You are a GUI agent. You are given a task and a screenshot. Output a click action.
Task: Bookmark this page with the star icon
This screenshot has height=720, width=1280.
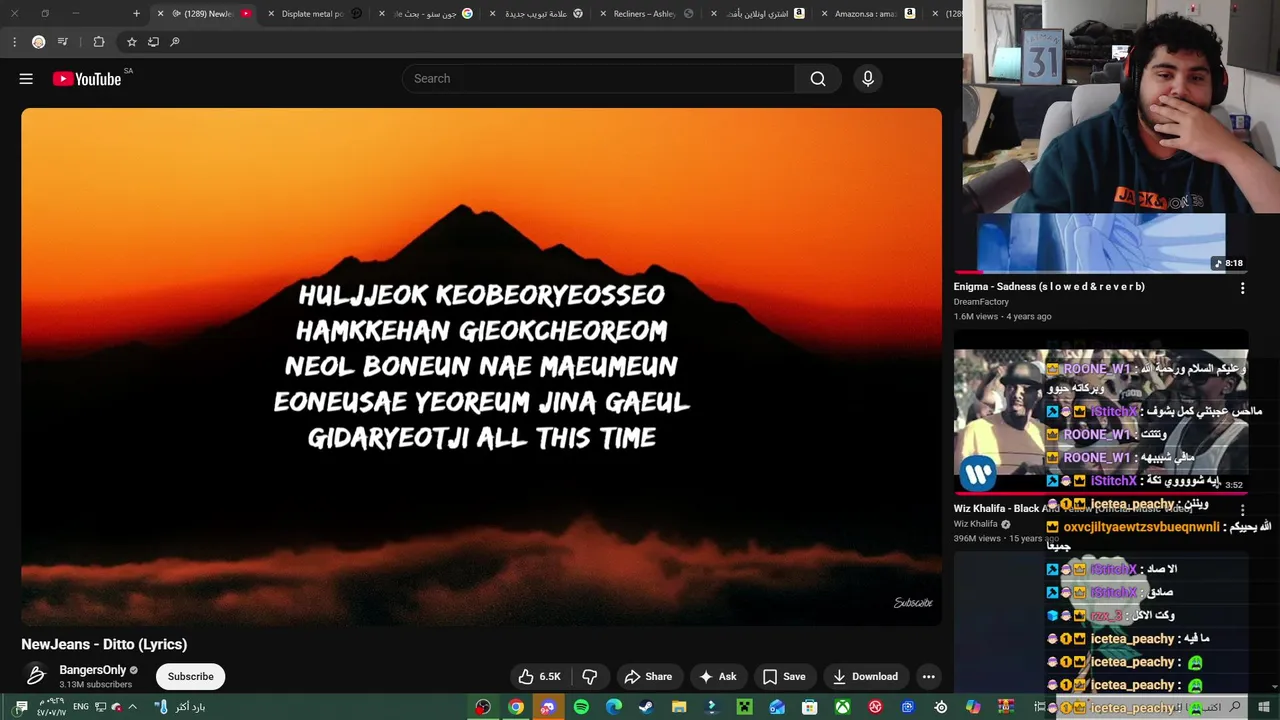(x=131, y=42)
